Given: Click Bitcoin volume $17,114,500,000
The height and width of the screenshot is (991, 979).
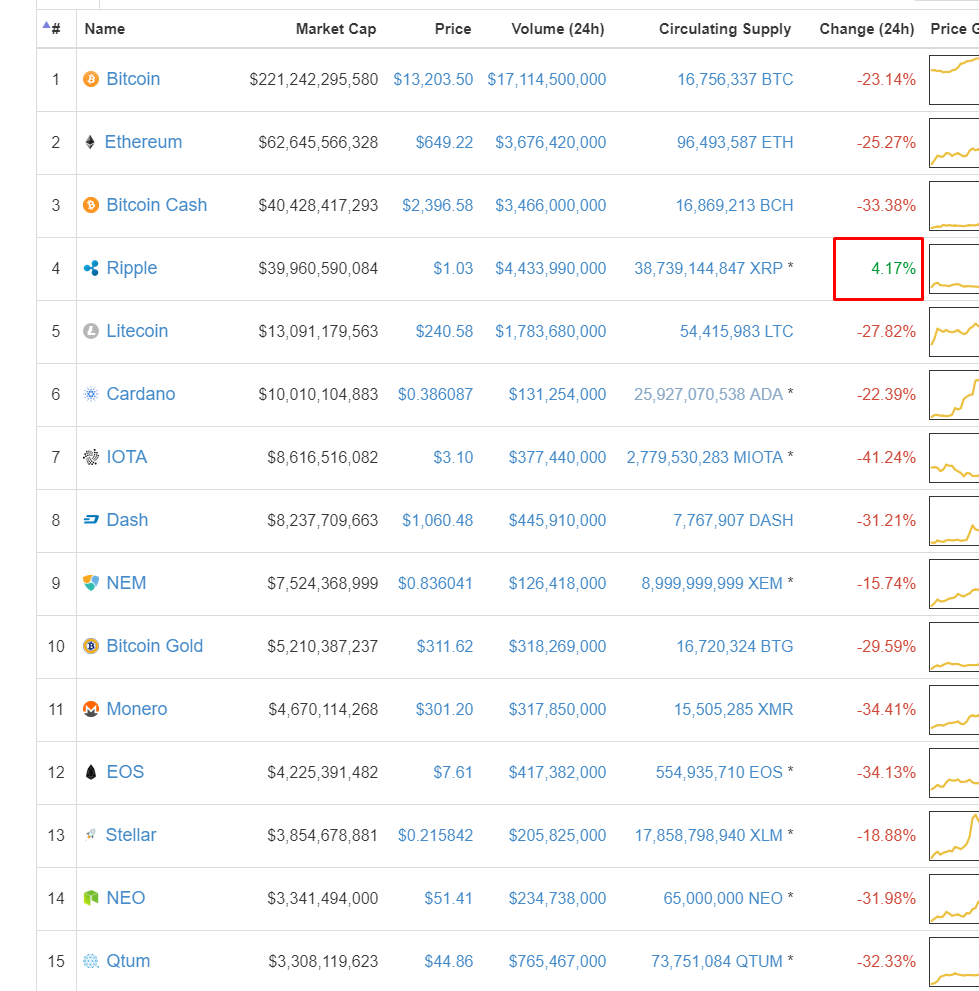Looking at the screenshot, I should pos(547,80).
